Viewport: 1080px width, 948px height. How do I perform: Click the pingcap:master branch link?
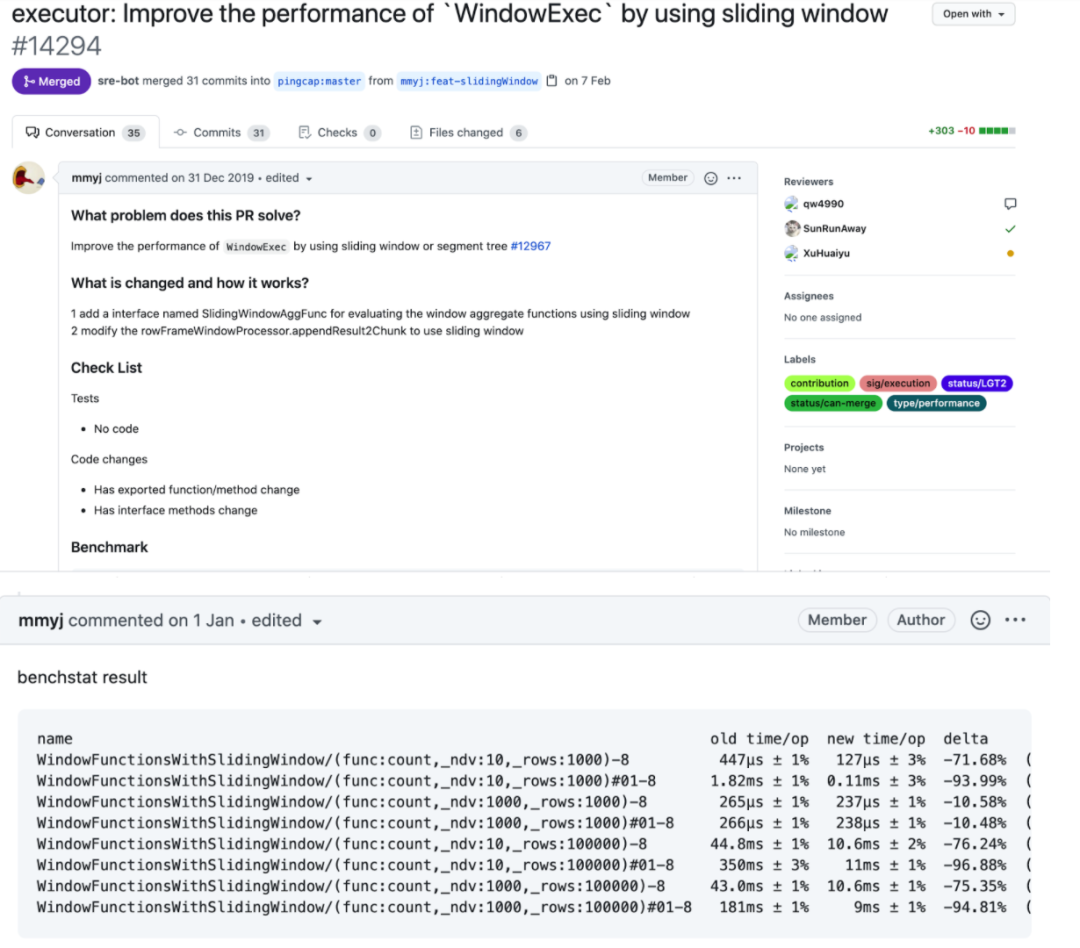tap(320, 81)
